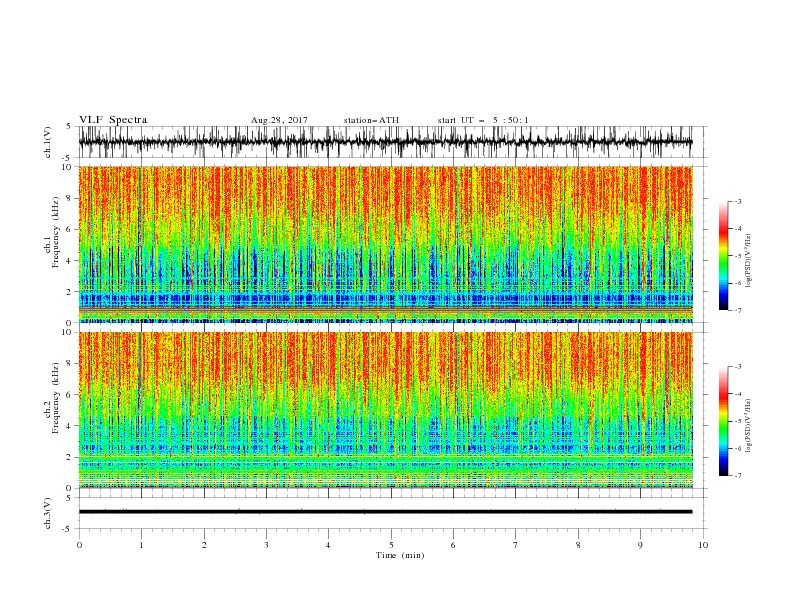
Task: Click the time axis tick label "5"
Action: pos(391,545)
